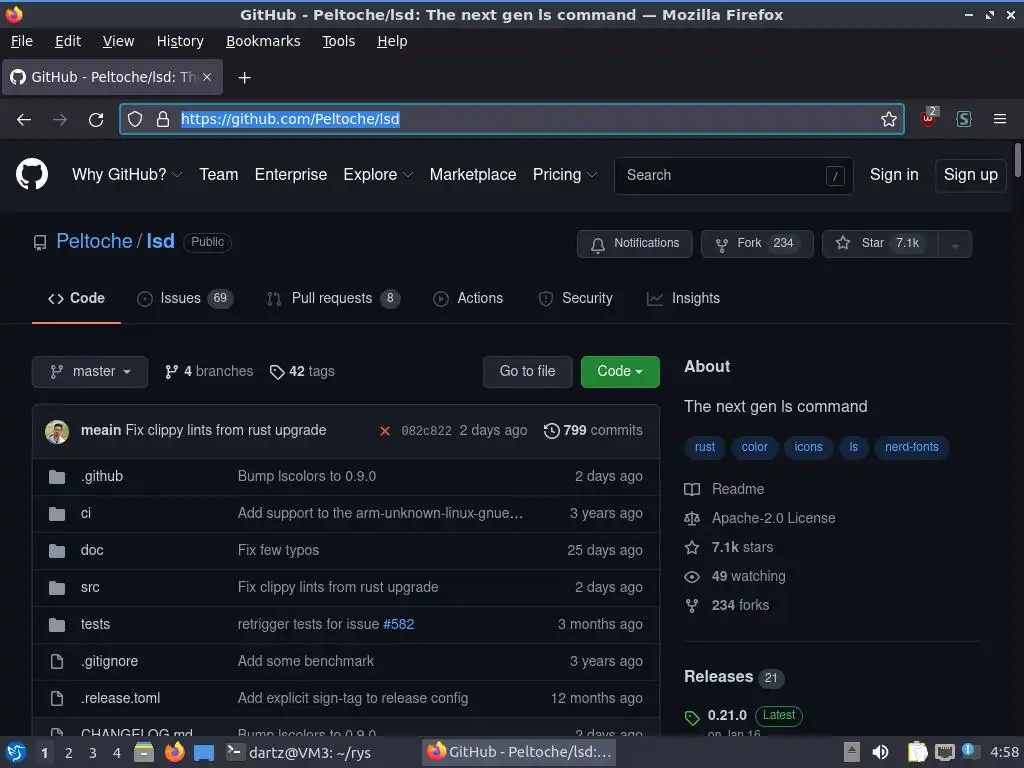
Task: Switch to the Pull requests tab
Action: click(333, 298)
